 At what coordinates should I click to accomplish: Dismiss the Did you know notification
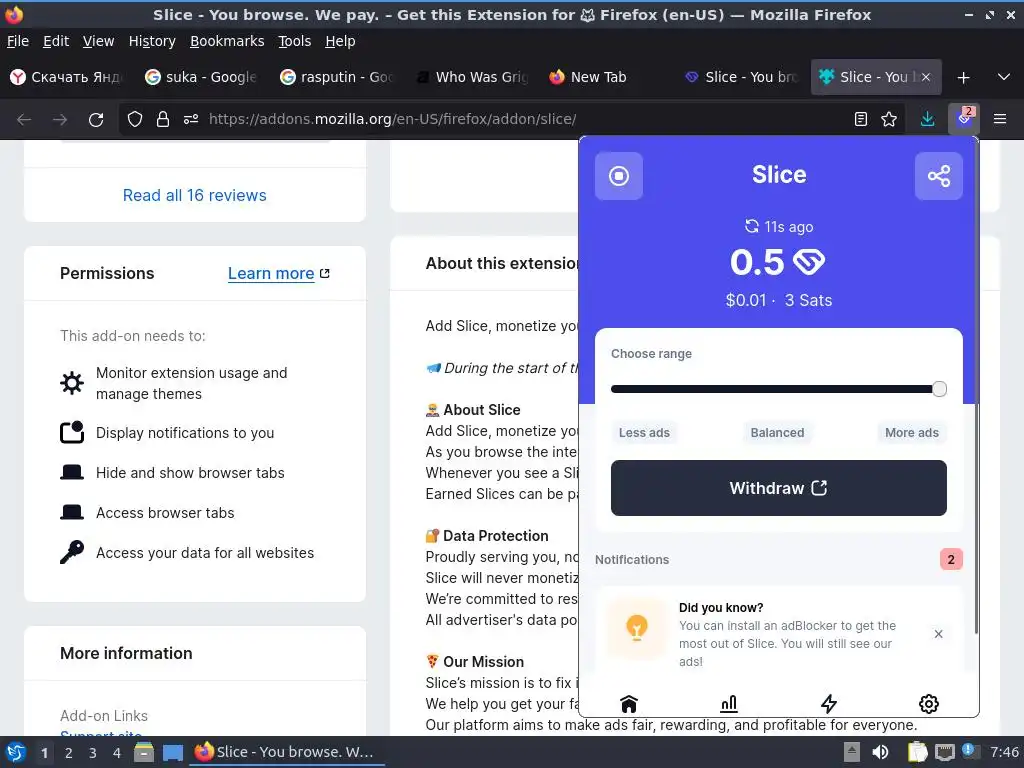click(x=938, y=634)
